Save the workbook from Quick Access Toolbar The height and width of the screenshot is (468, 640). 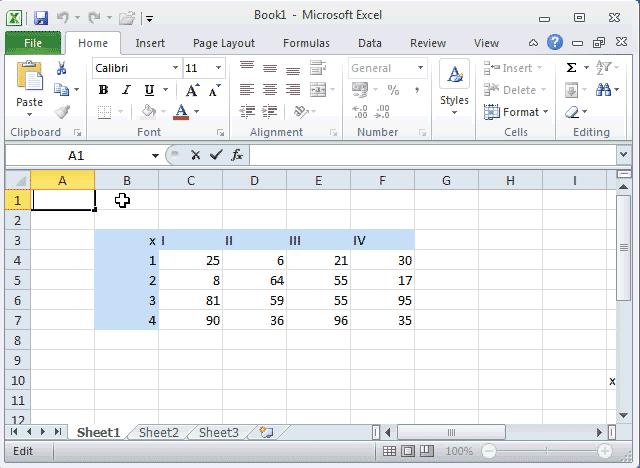[x=41, y=18]
